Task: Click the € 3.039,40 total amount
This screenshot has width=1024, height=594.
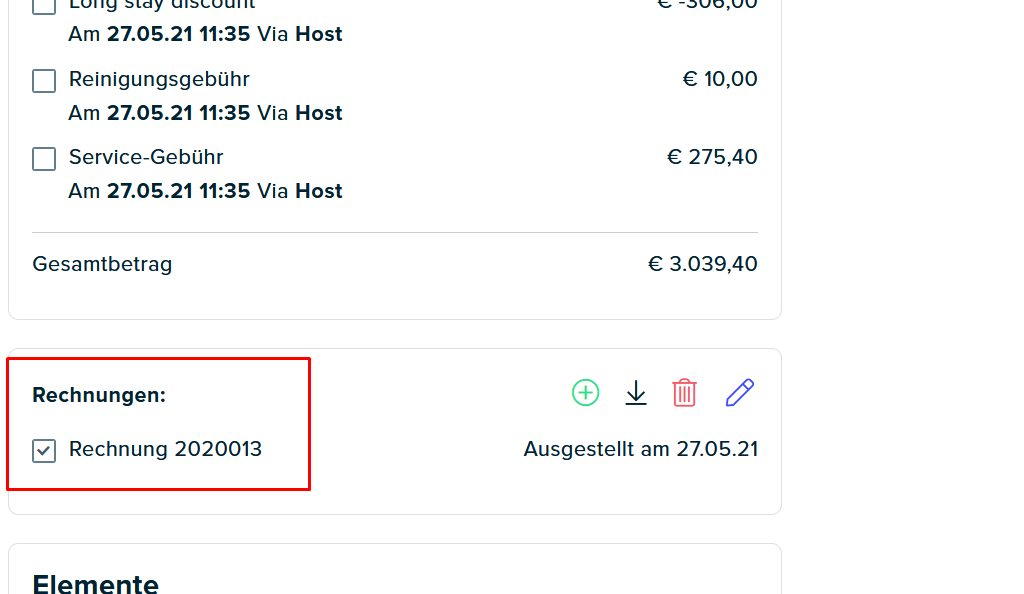Action: coord(703,264)
